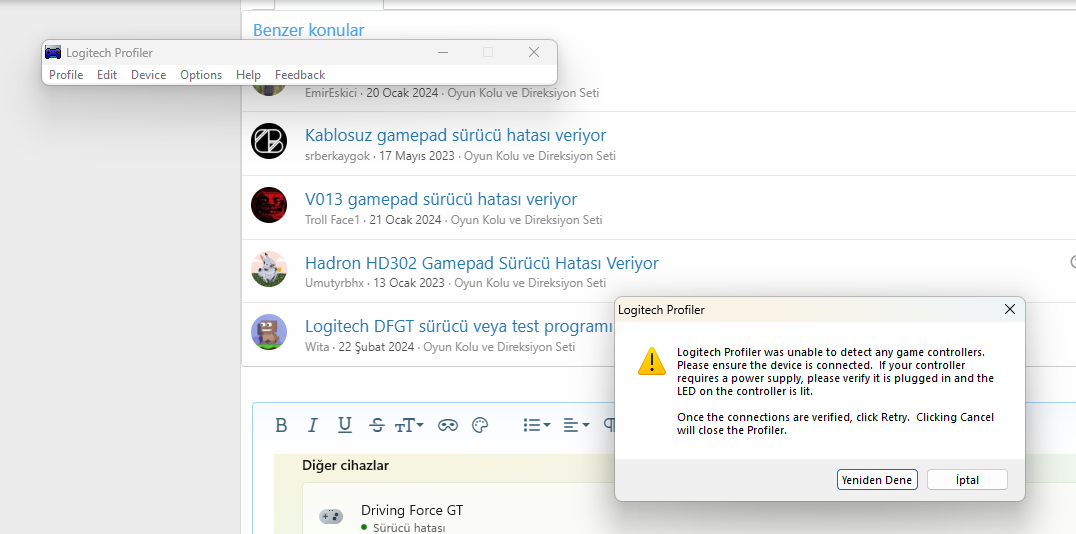Apply strikethrough in the forum editor
Screen dimensions: 1076x534
click(x=377, y=426)
